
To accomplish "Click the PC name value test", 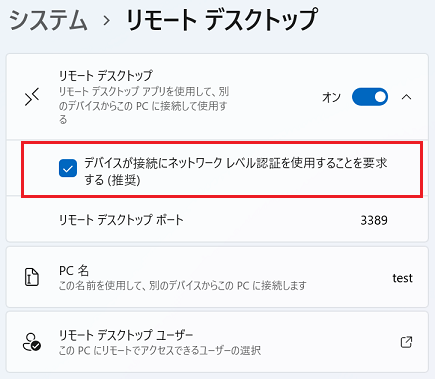I will 402,278.
